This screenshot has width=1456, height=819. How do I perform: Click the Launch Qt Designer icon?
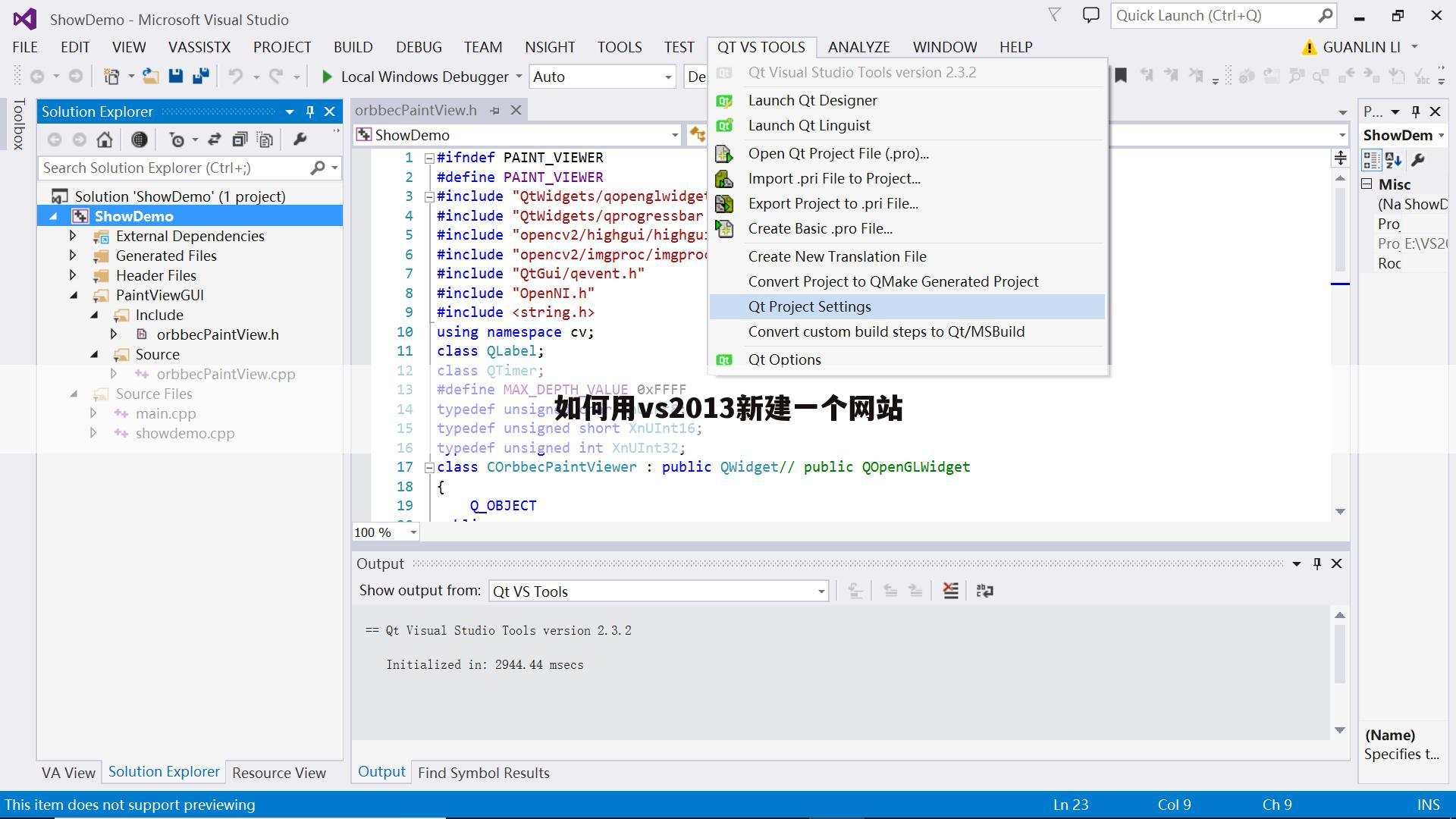tap(724, 101)
